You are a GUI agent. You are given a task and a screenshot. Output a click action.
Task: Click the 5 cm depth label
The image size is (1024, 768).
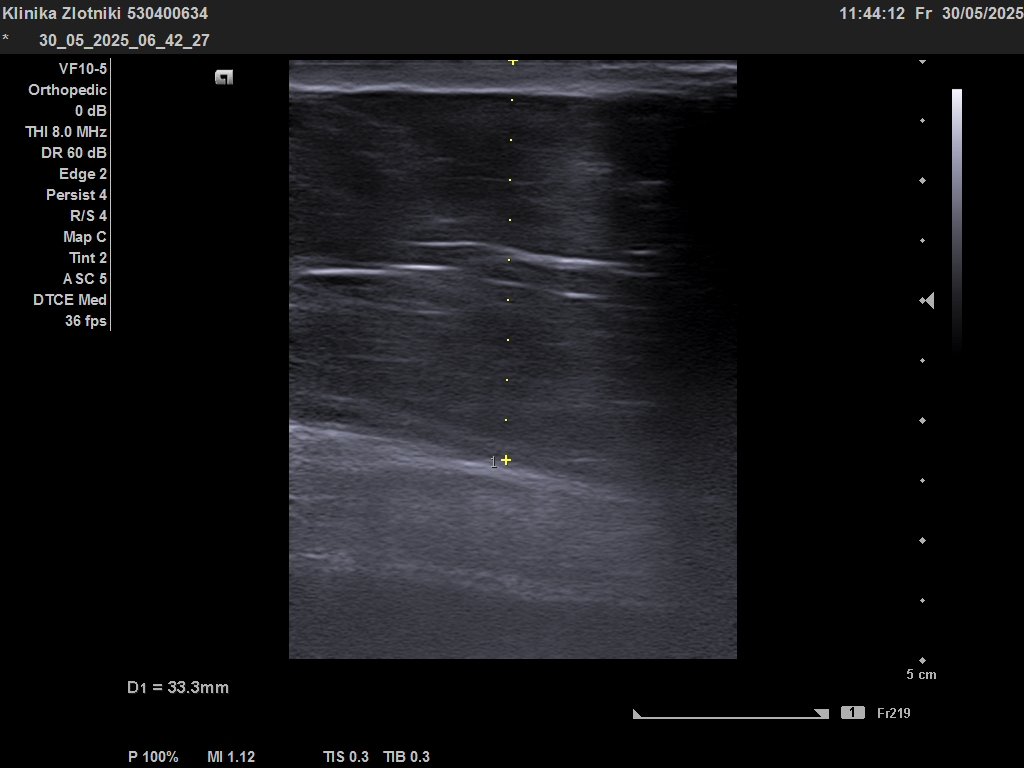pyautogui.click(x=921, y=675)
